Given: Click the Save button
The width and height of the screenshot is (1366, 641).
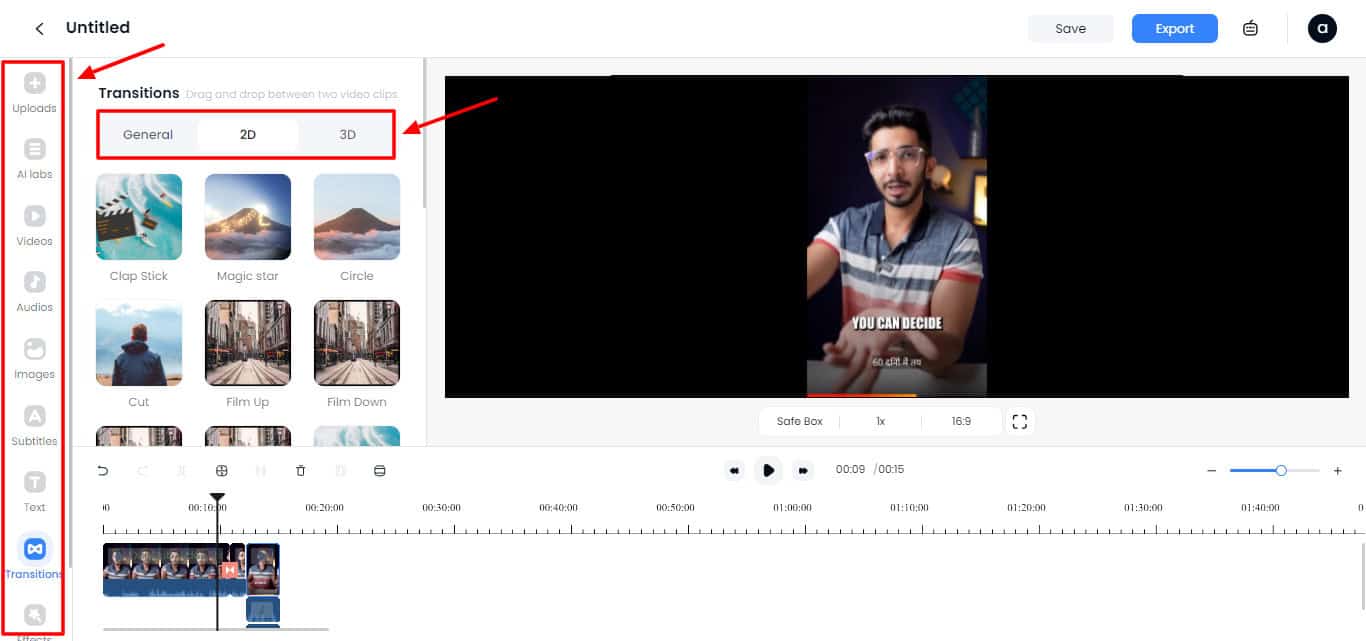Looking at the screenshot, I should 1070,28.
